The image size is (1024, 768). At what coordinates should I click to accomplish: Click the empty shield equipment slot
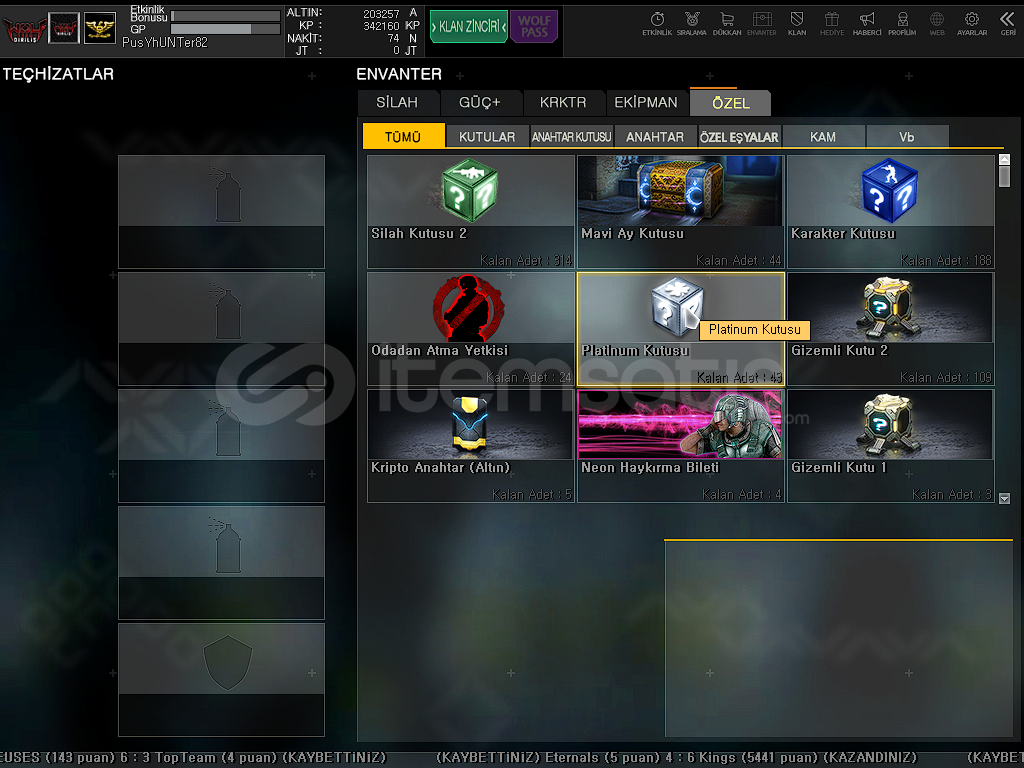coord(221,680)
